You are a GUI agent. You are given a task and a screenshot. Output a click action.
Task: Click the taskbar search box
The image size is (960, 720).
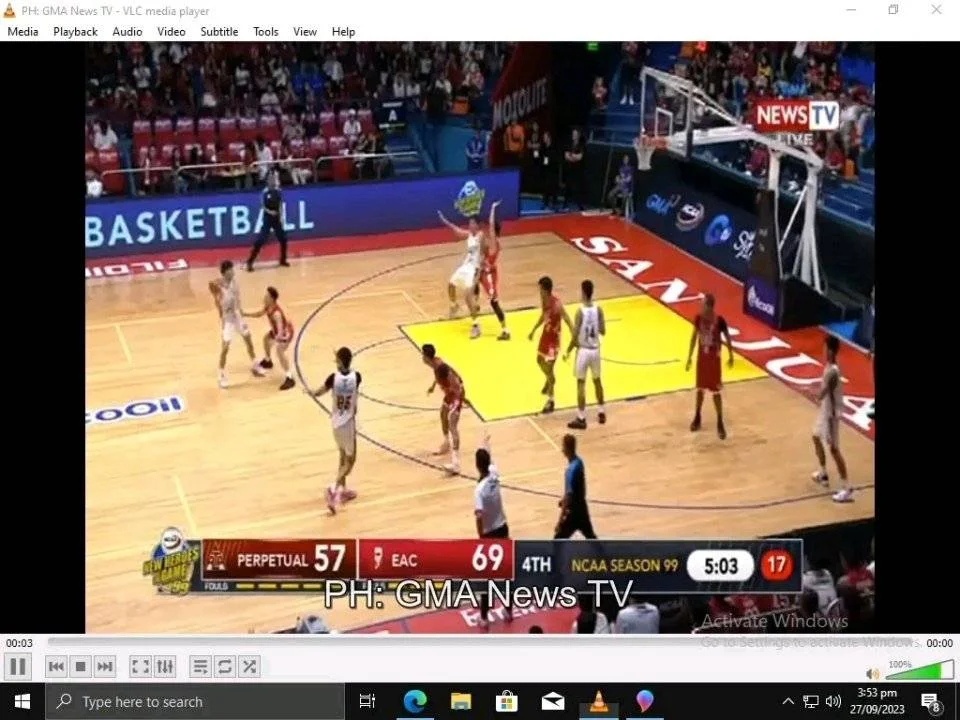pyautogui.click(x=195, y=702)
